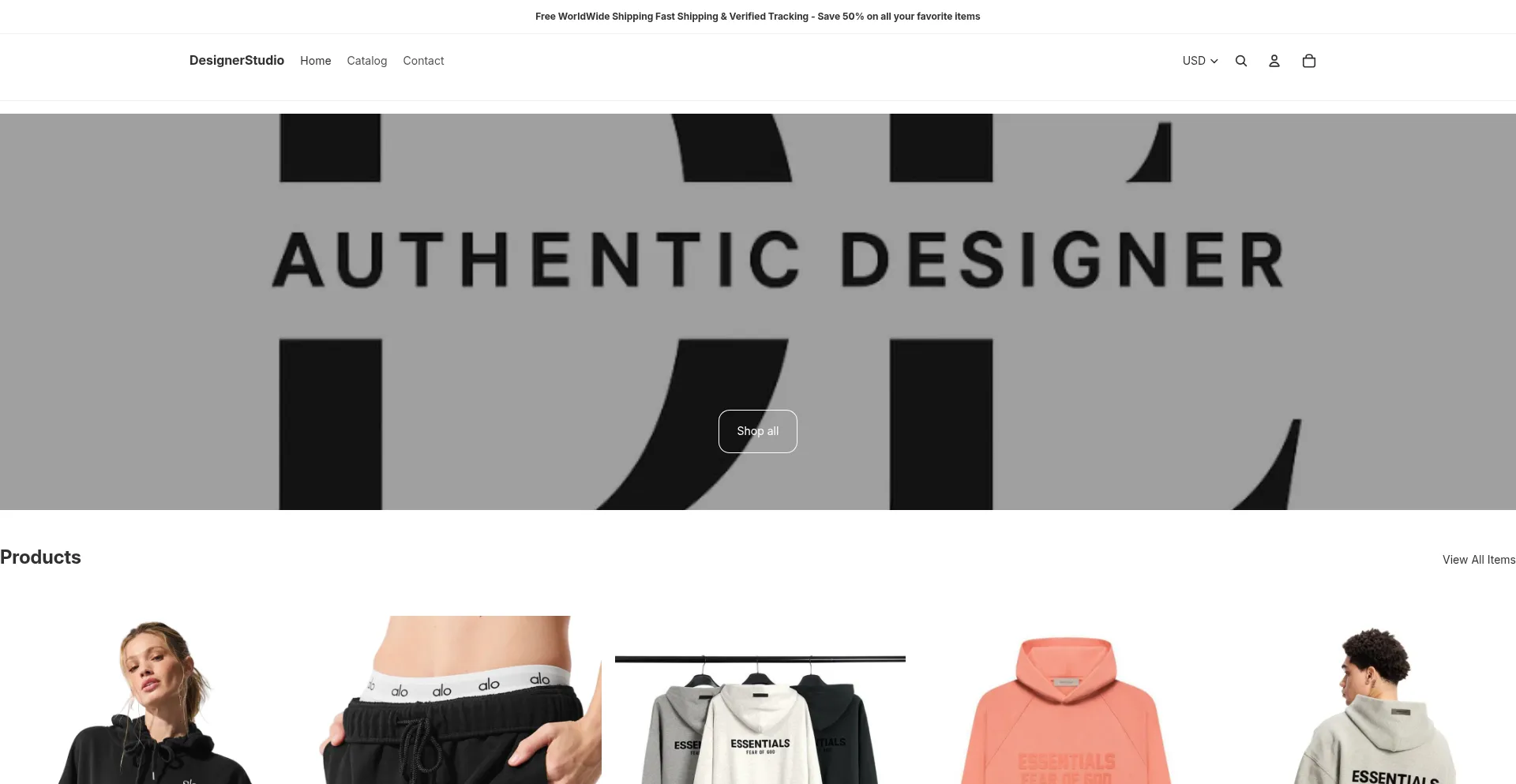Expand the USD currency dropdown

1200,61
